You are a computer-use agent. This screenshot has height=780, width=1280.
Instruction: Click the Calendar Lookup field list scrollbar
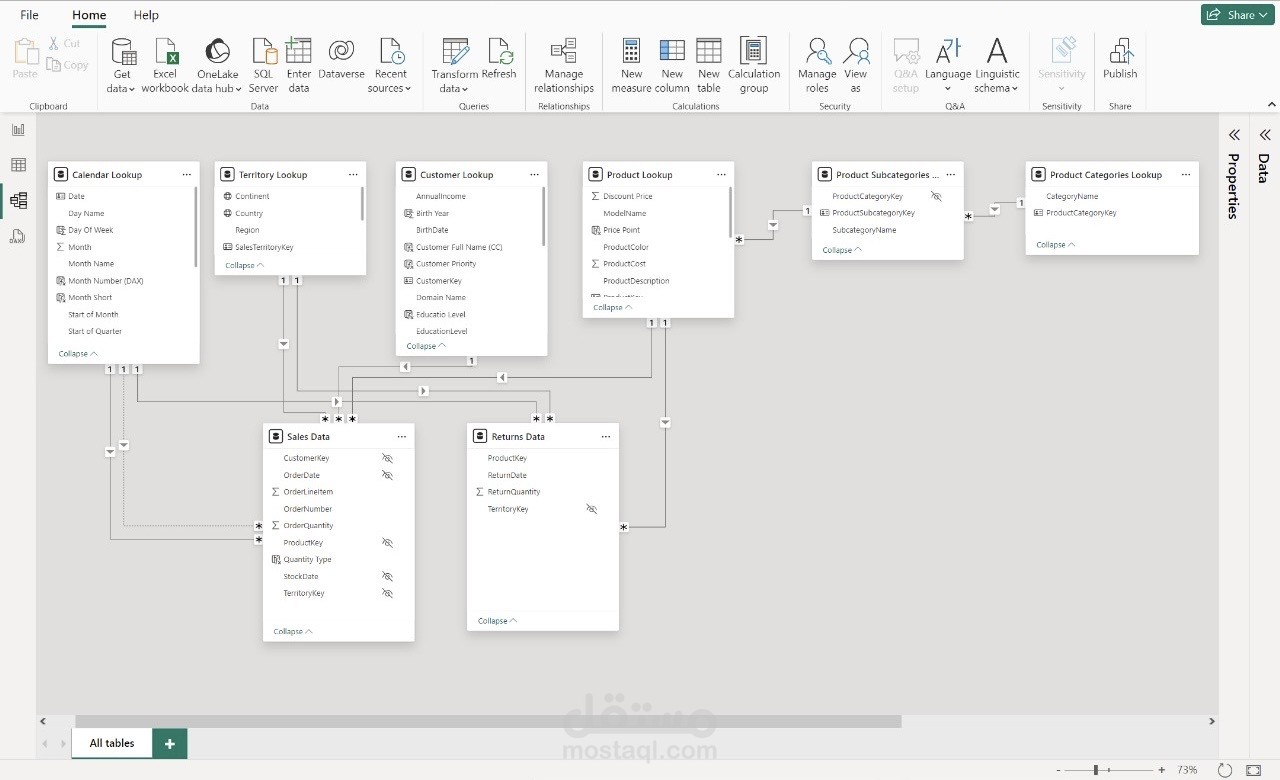(x=196, y=227)
